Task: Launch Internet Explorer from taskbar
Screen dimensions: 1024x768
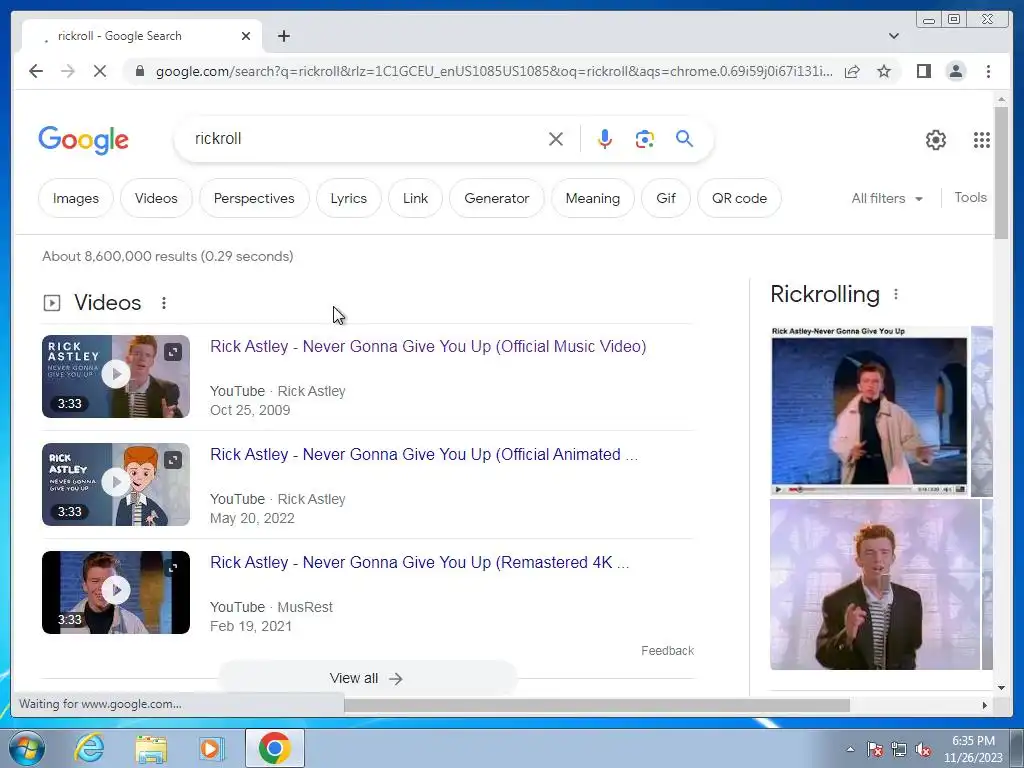Action: 89,748
